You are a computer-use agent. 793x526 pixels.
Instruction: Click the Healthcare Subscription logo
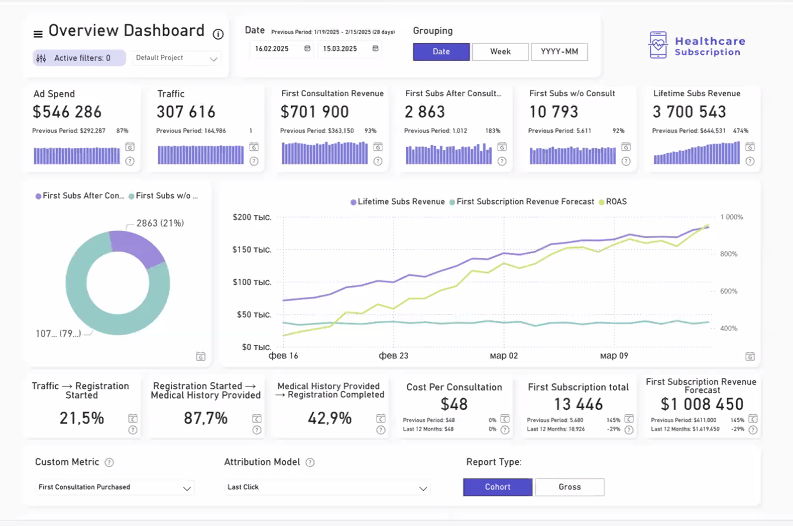[695, 45]
